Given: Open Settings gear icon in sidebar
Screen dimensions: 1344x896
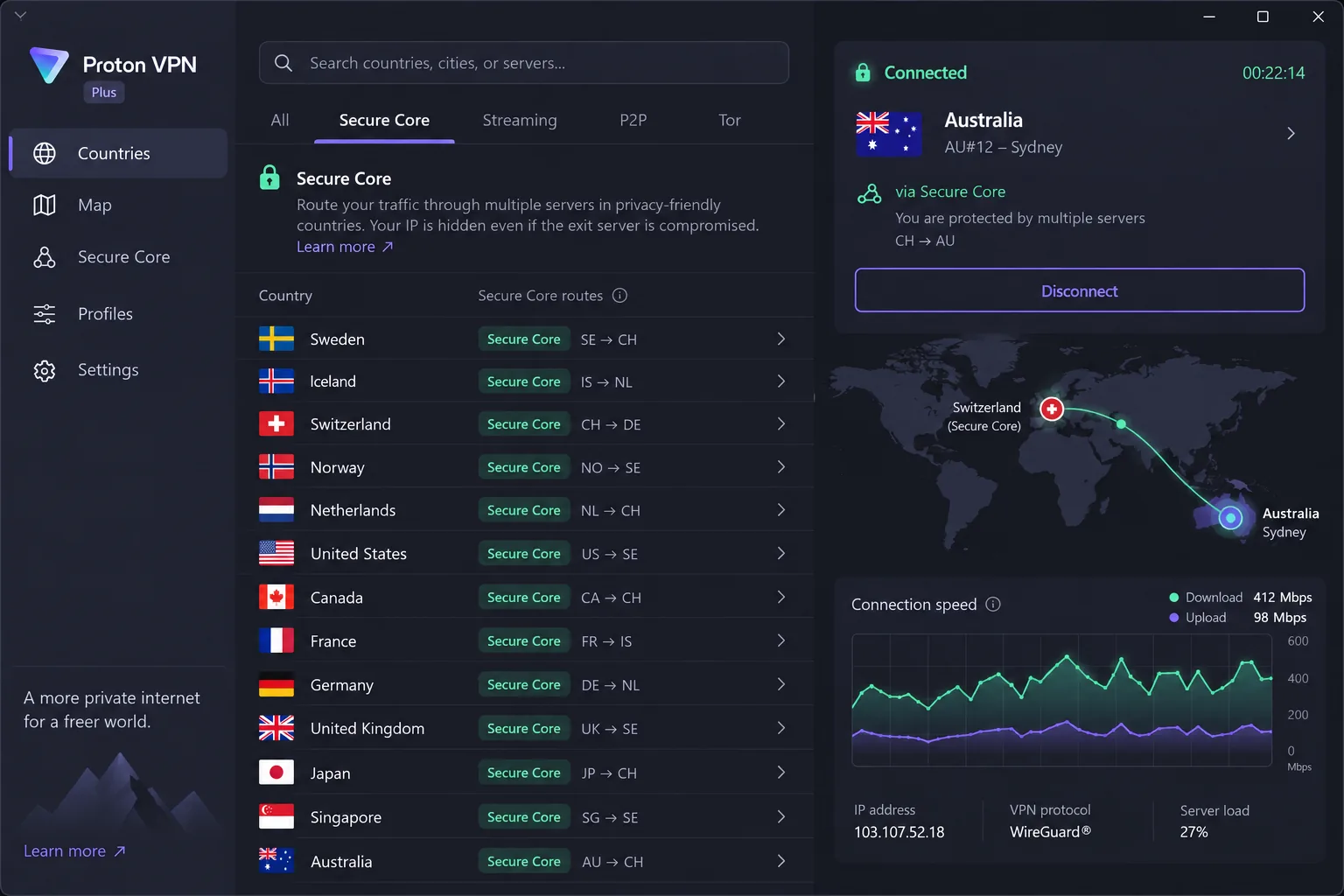Looking at the screenshot, I should pyautogui.click(x=45, y=370).
